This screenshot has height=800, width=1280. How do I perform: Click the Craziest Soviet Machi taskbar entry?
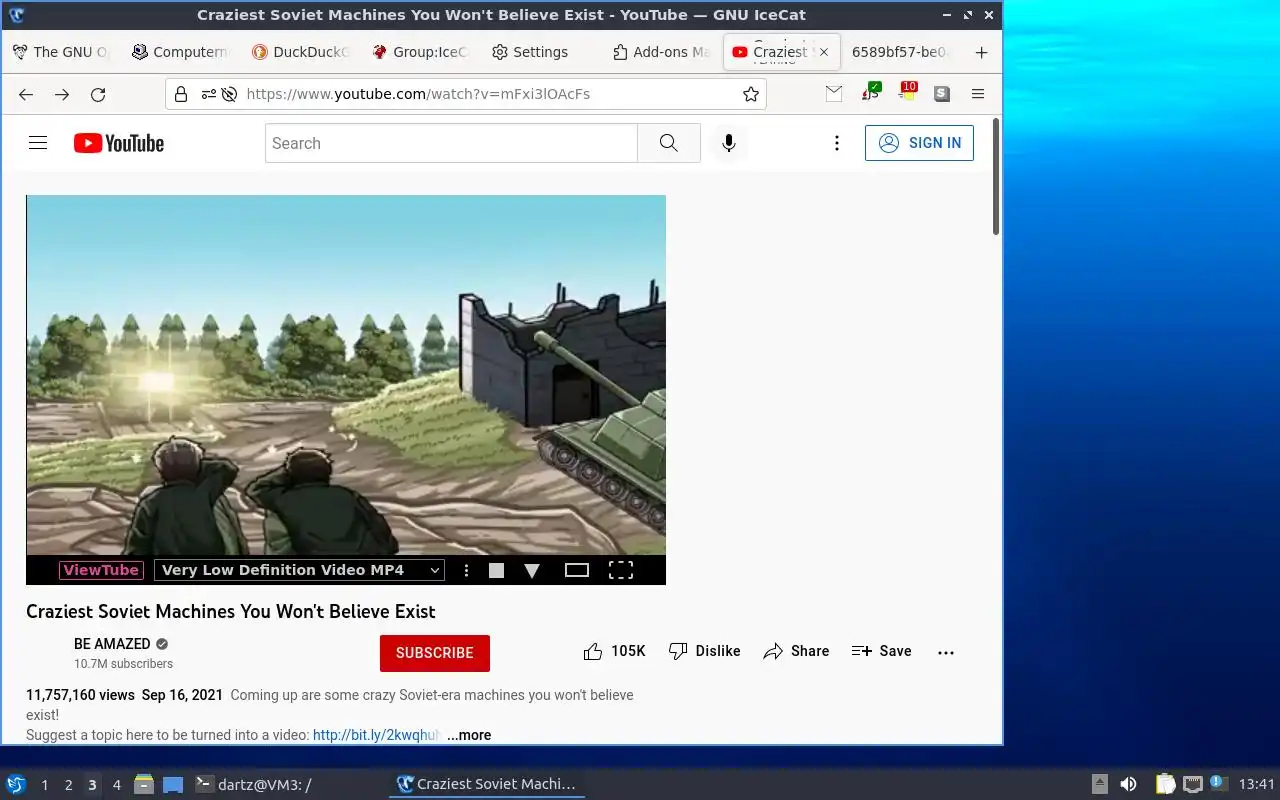pyautogui.click(x=487, y=784)
